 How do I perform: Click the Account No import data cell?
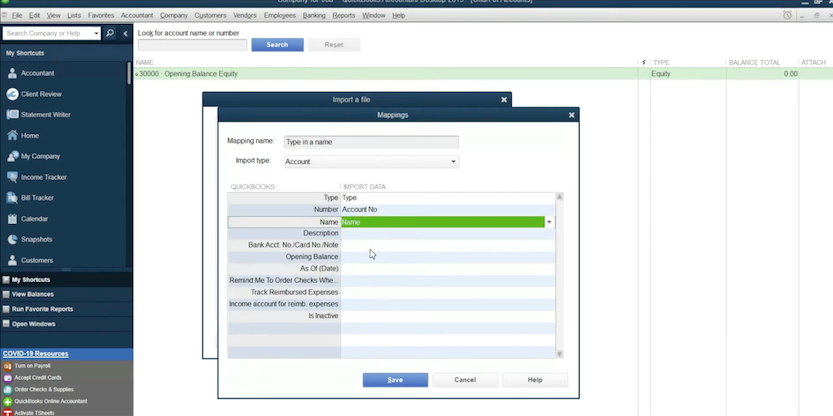coord(448,209)
